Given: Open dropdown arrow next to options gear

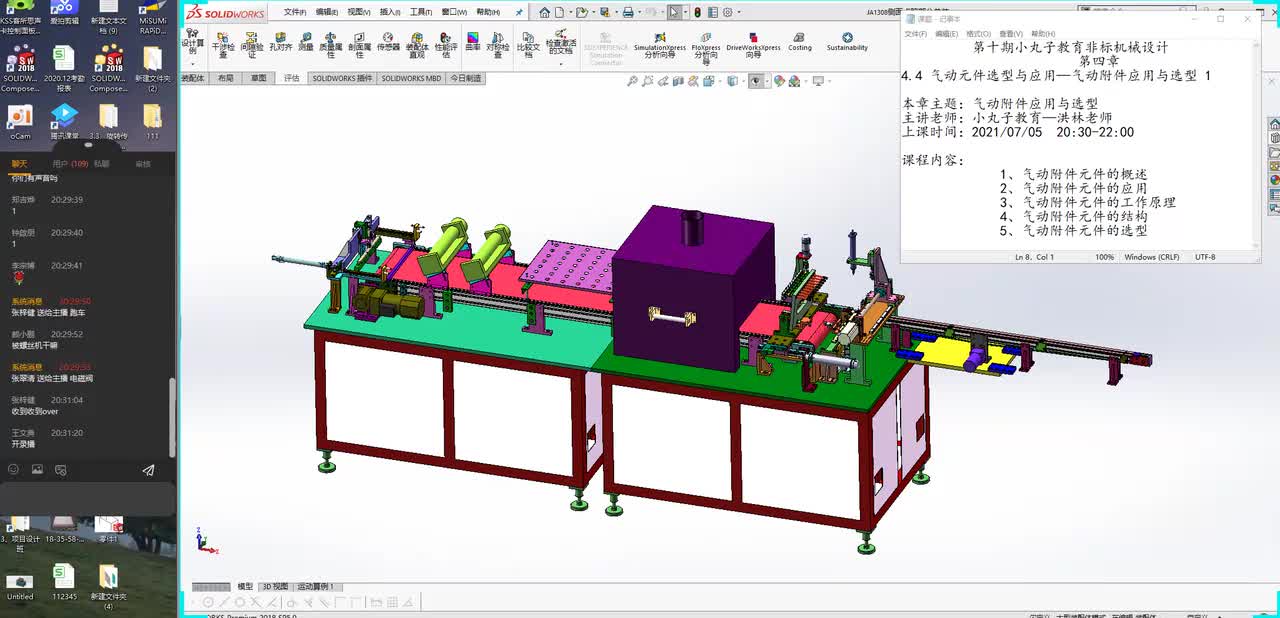Looking at the screenshot, I should coord(739,12).
